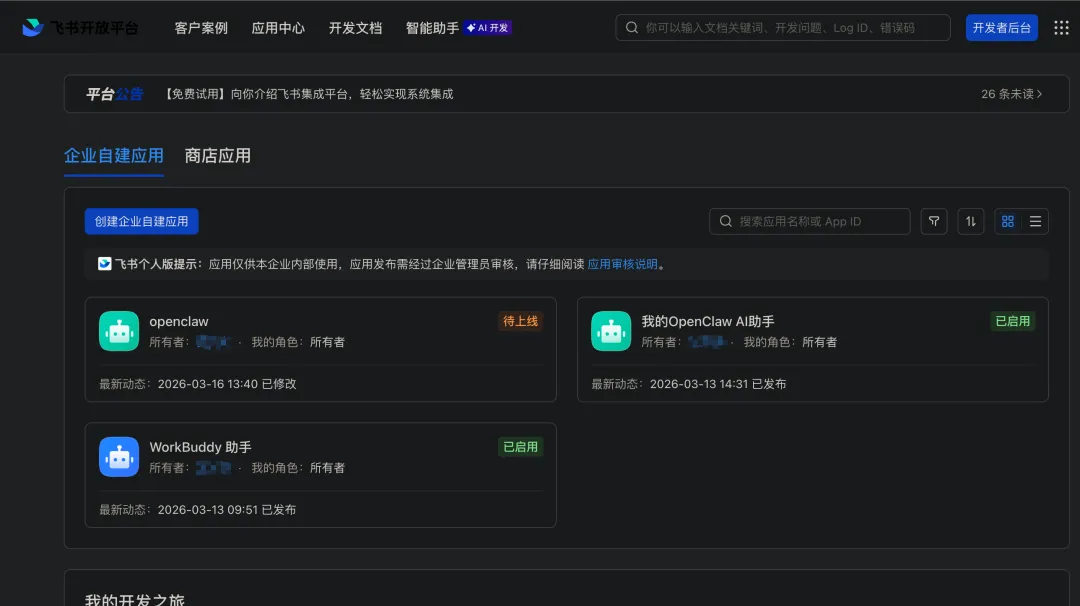Image resolution: width=1080 pixels, height=606 pixels.
Task: Open the openclaw app title
Action: point(179,322)
